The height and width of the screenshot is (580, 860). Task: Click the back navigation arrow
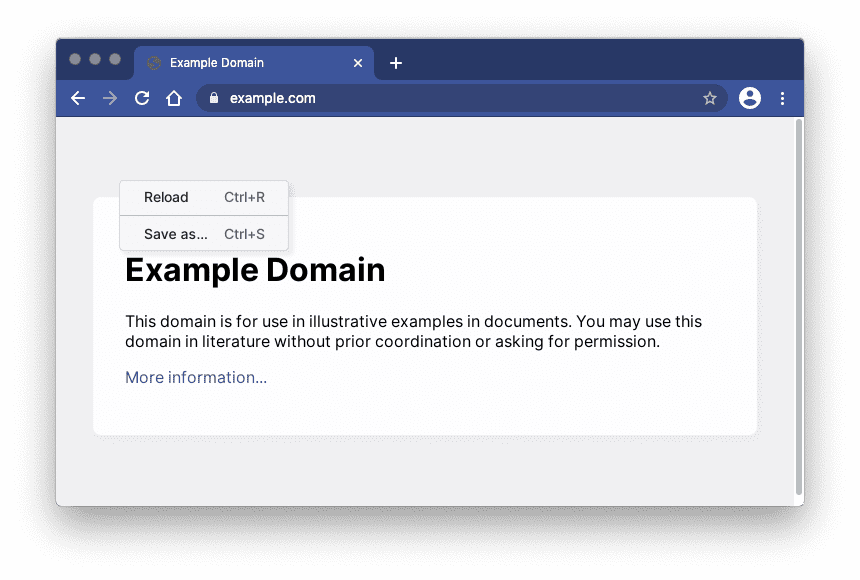(x=78, y=98)
